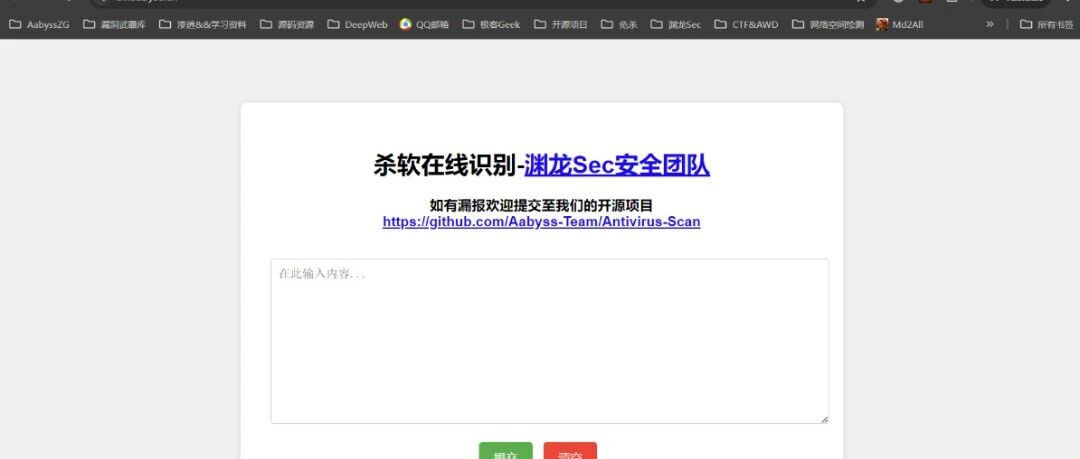Follow the 渊龙Sec安全团队 heading link
Screen dimensions: 1080x459
point(616,165)
